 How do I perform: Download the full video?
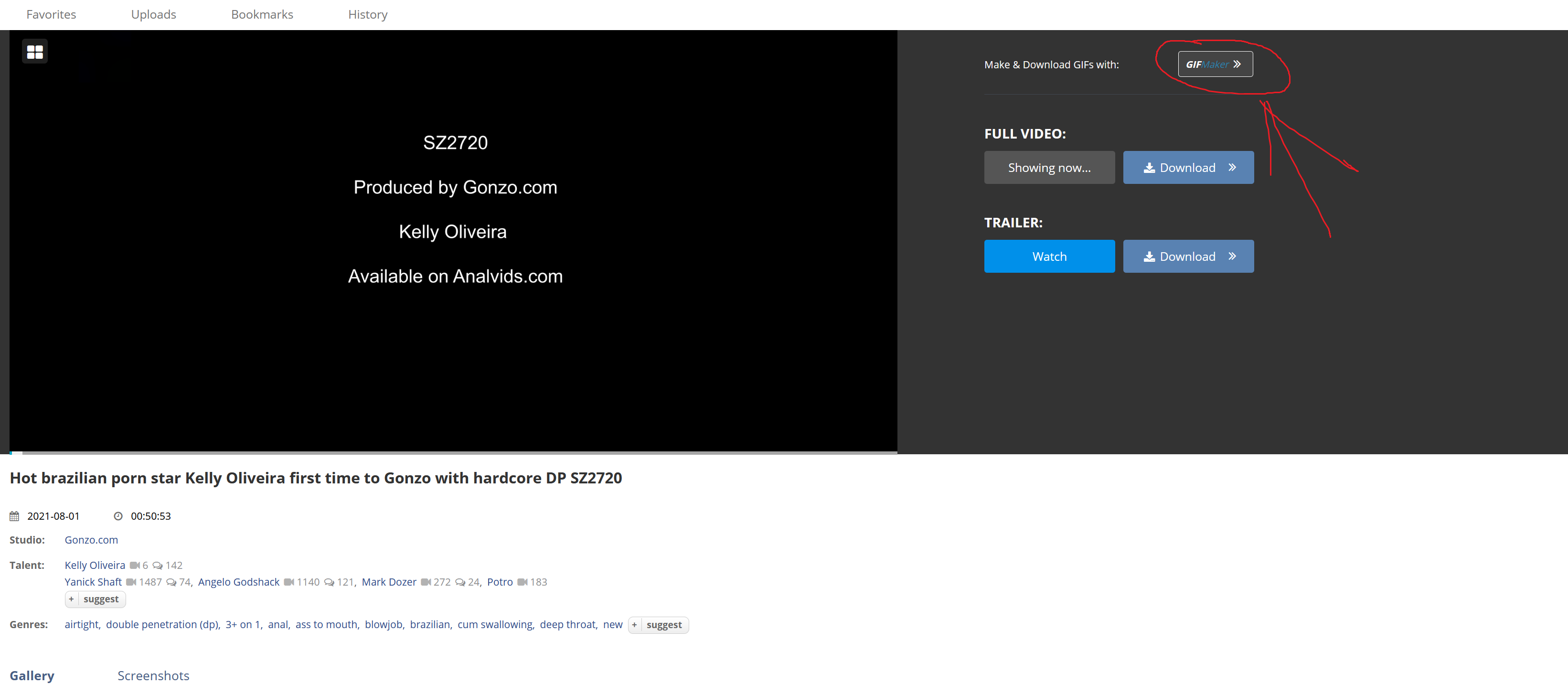[x=1187, y=167]
